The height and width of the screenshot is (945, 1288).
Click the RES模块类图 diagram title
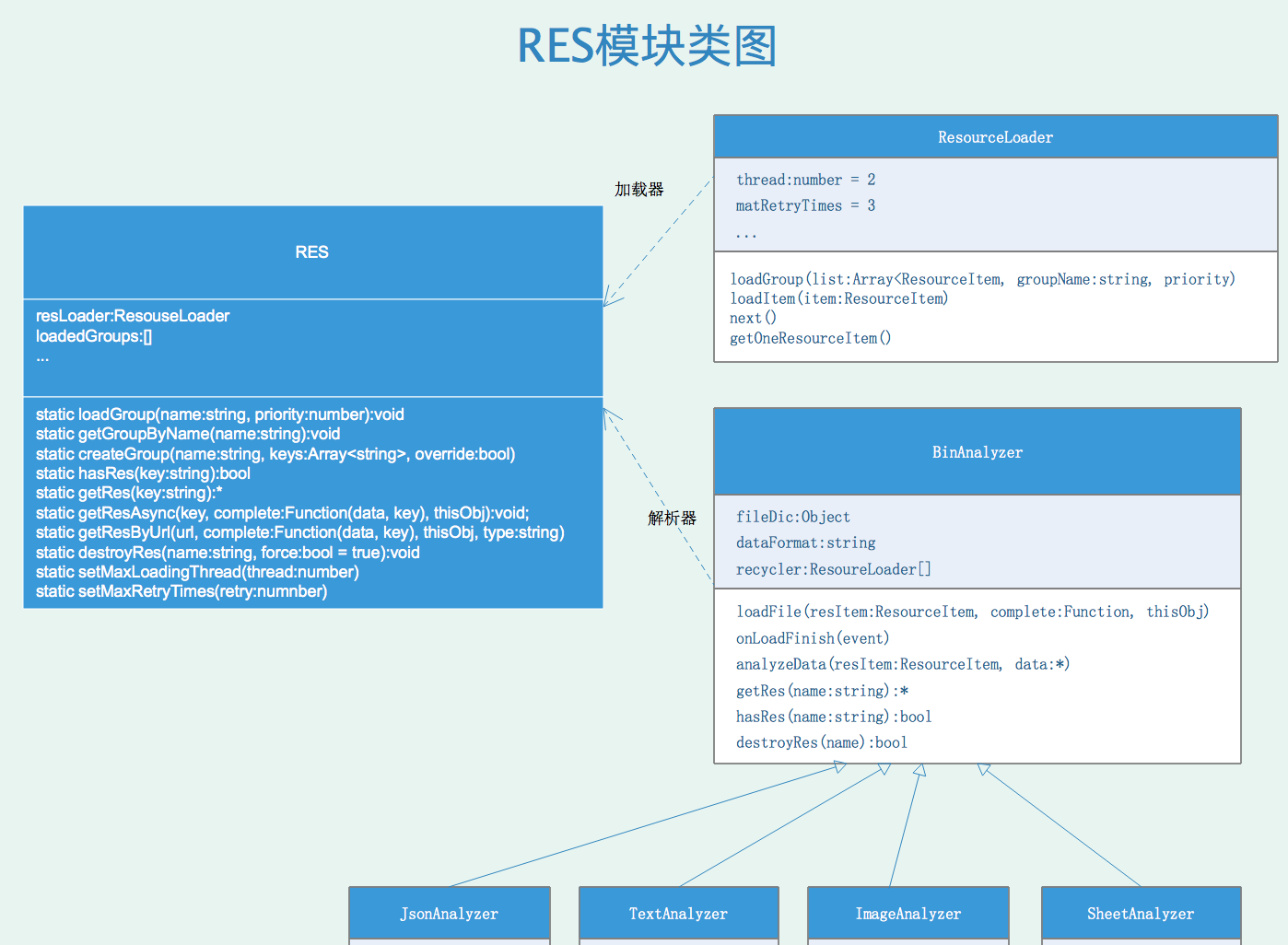647,46
